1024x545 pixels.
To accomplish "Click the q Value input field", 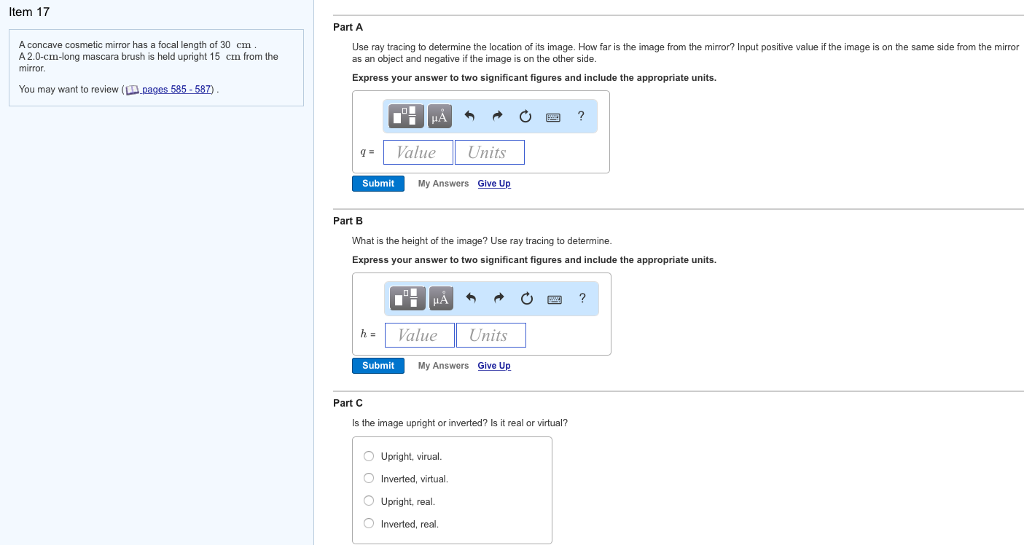I will click(x=417, y=153).
